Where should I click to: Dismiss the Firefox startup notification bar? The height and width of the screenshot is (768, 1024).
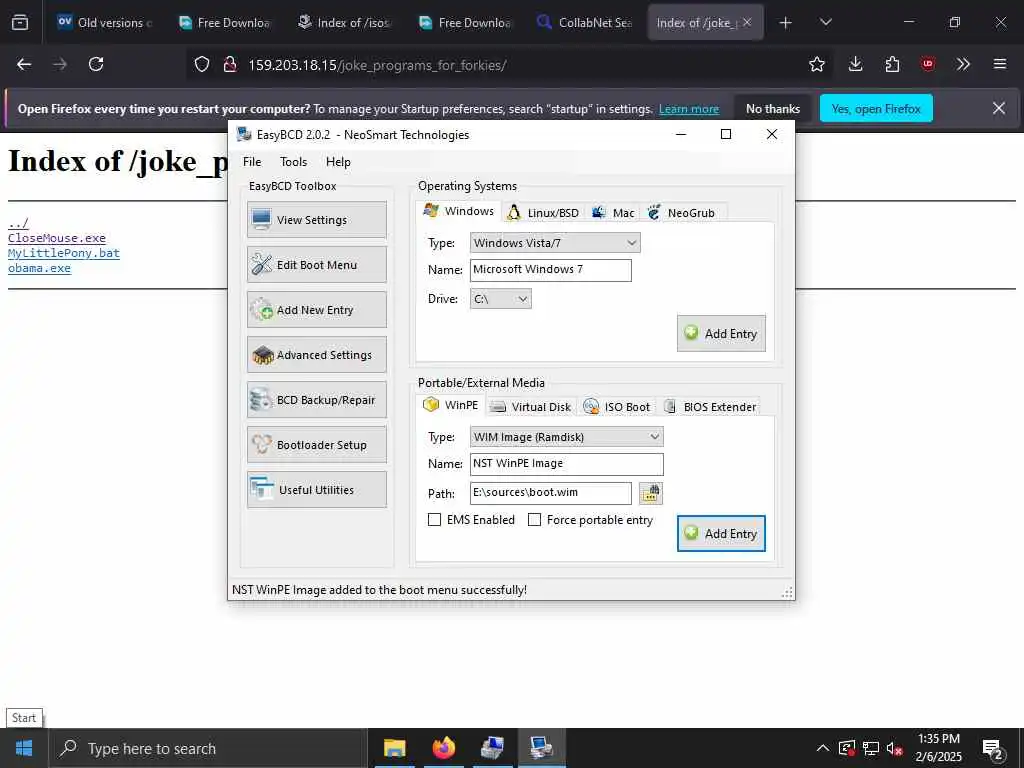pos(999,108)
